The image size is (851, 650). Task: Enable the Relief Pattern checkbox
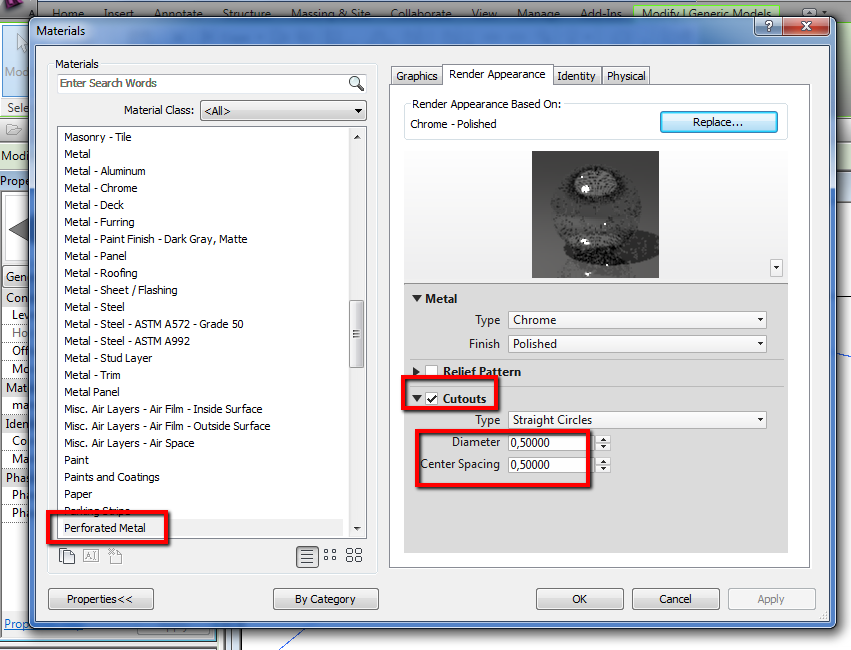[x=431, y=372]
